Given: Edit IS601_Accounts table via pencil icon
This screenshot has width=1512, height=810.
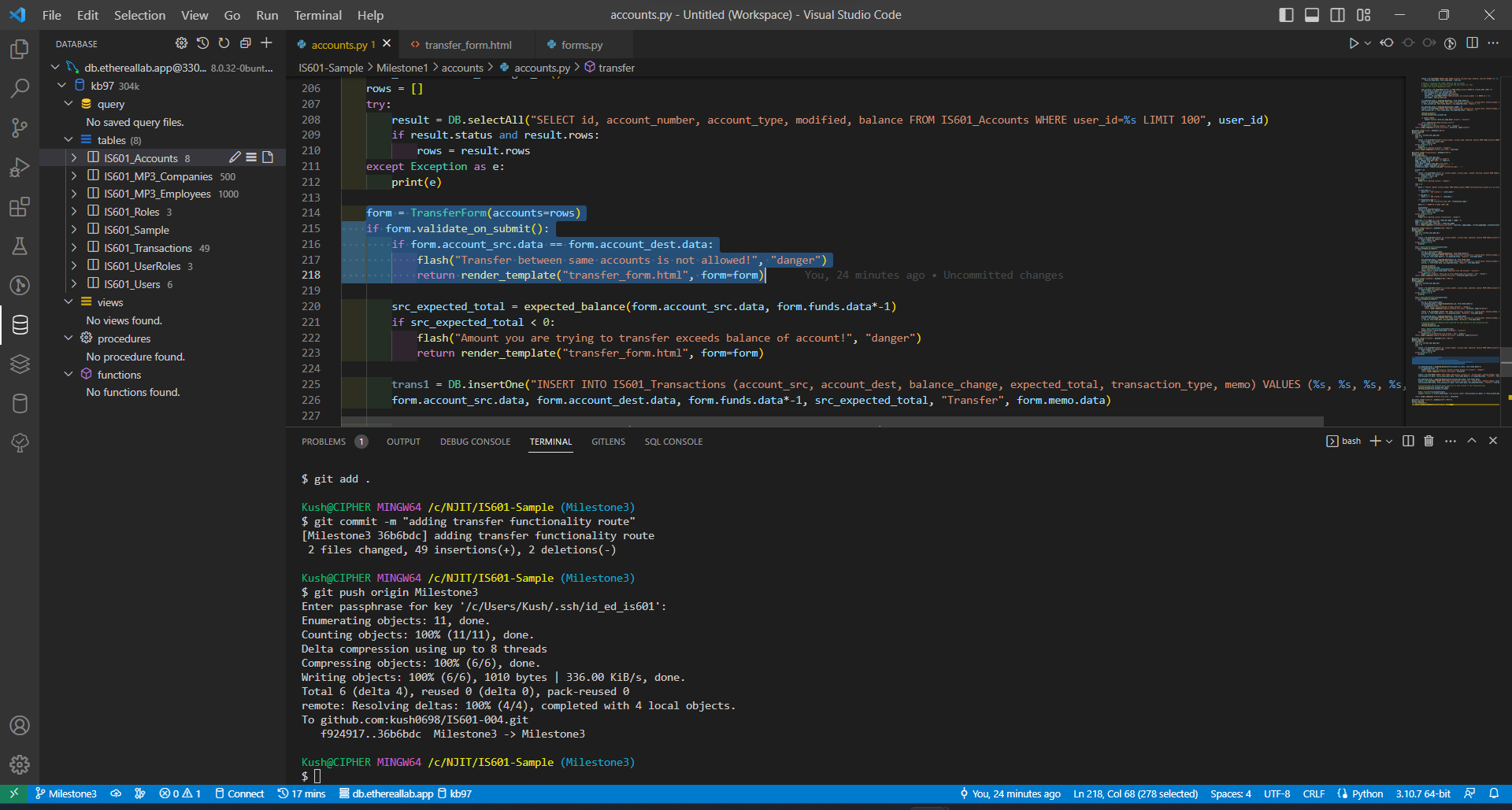Looking at the screenshot, I should pos(234,157).
